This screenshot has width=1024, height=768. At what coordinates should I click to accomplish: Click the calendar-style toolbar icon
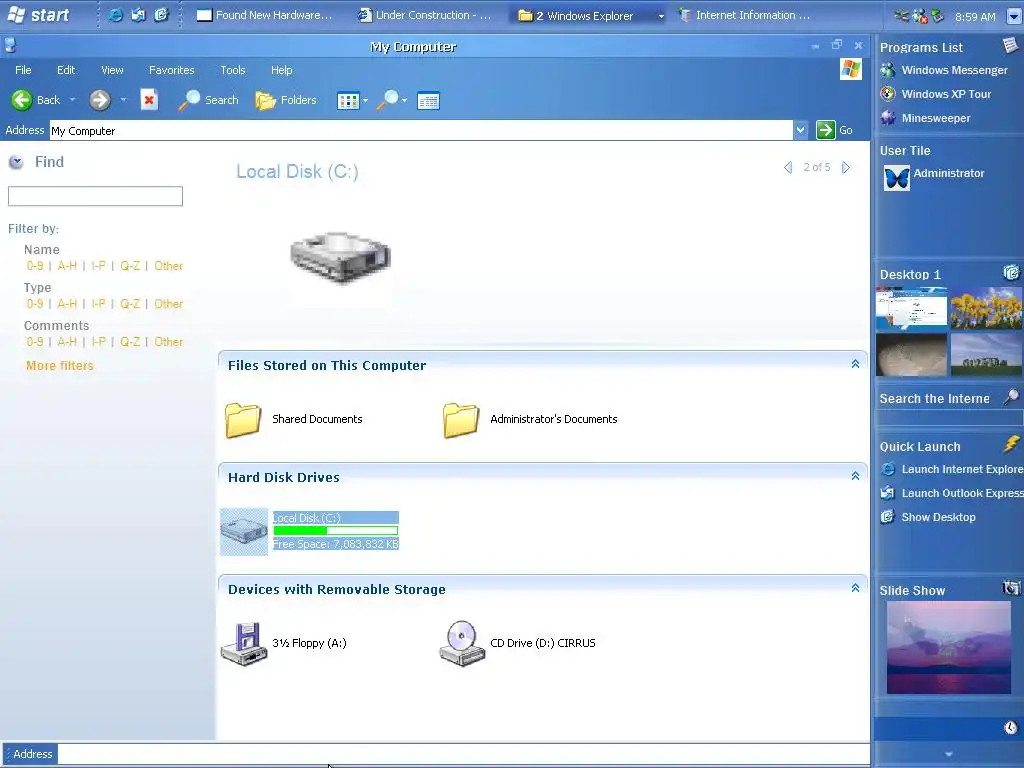[x=428, y=101]
